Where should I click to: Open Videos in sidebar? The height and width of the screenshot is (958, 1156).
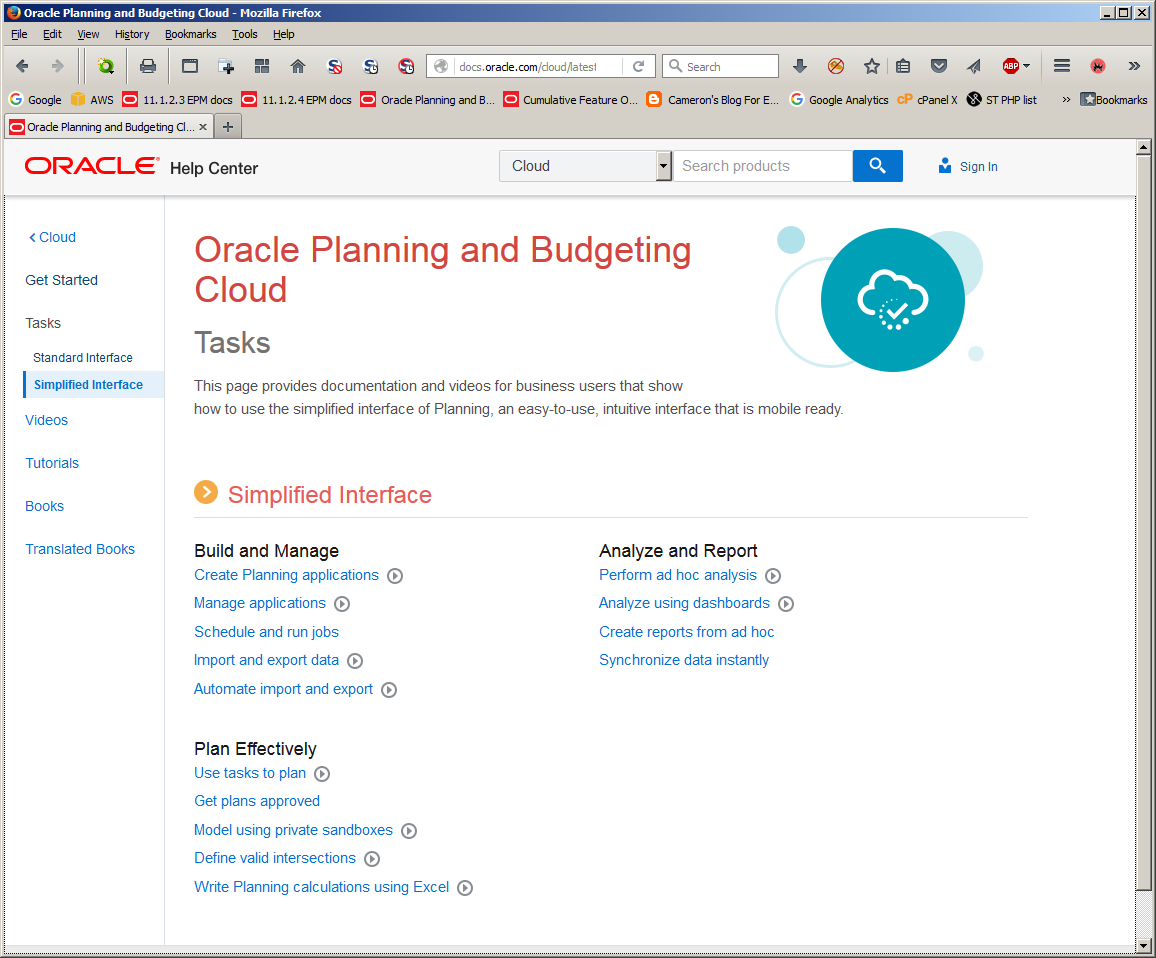point(46,420)
